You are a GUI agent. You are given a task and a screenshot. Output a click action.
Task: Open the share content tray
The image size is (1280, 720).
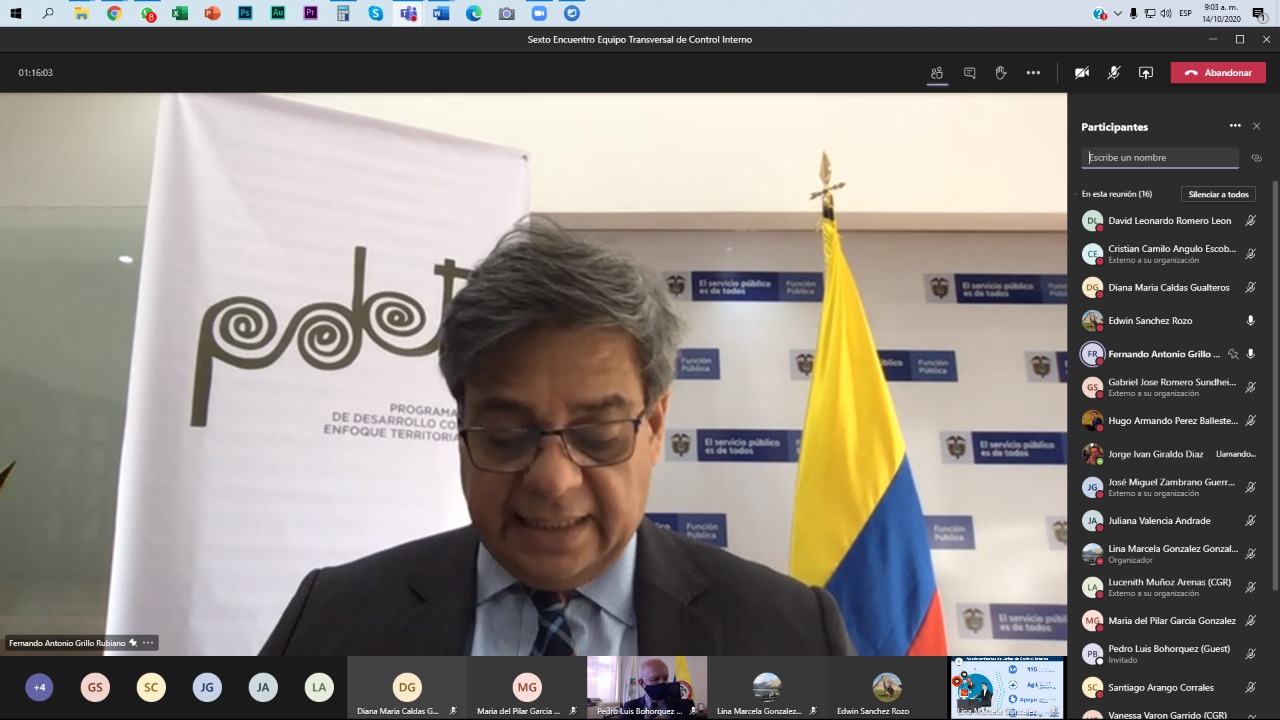point(1146,73)
